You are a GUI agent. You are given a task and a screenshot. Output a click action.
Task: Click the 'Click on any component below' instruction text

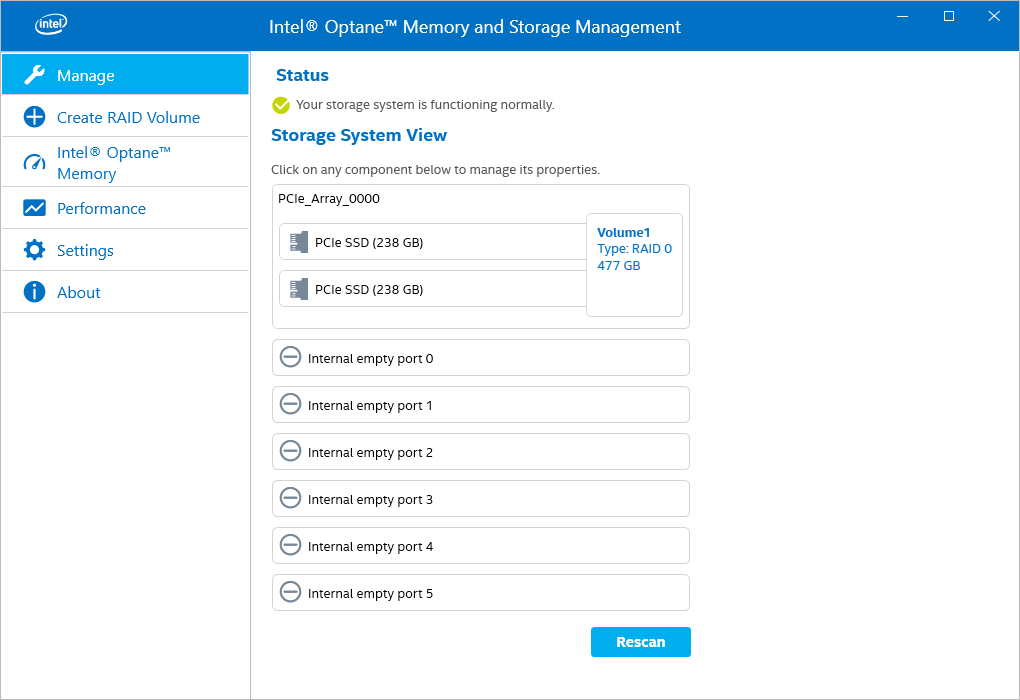click(435, 170)
